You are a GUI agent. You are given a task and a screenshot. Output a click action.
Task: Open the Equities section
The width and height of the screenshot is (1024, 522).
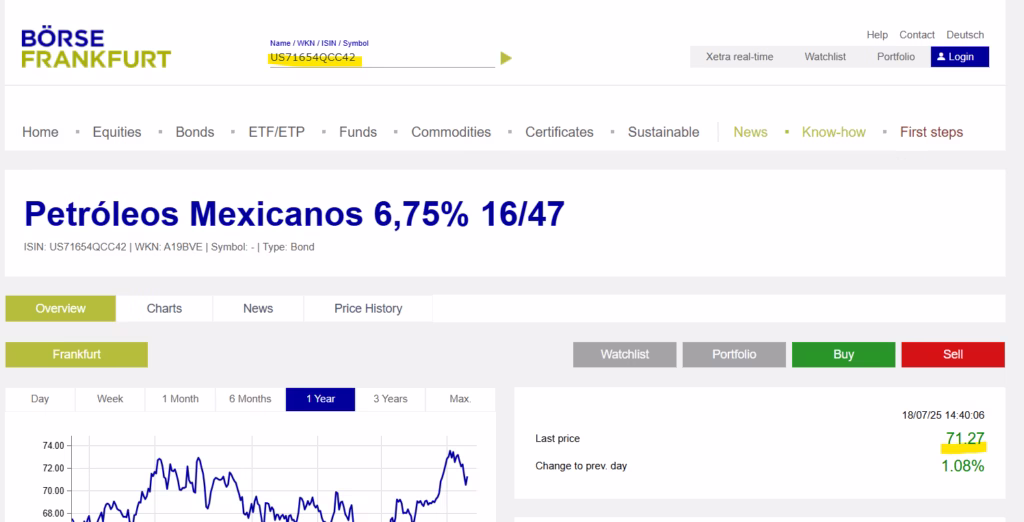[117, 132]
